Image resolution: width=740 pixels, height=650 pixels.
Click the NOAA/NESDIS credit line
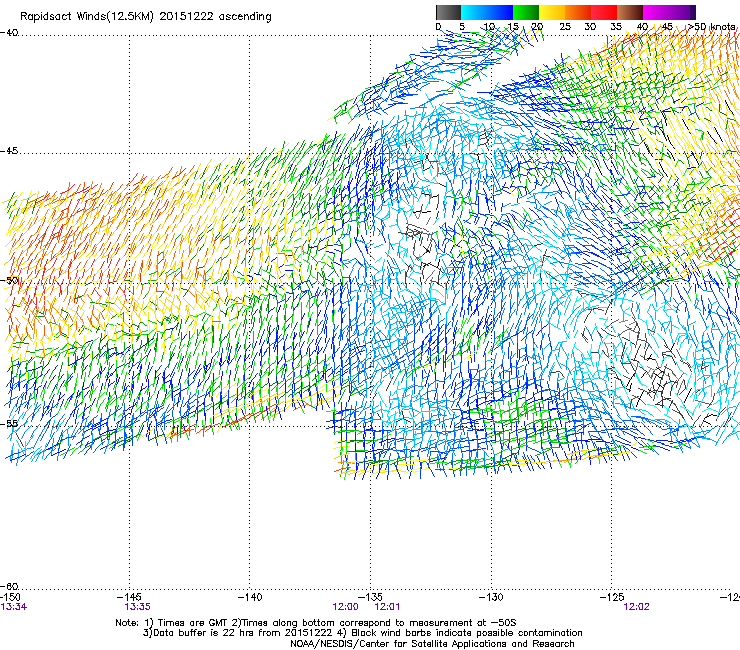[x=432, y=644]
